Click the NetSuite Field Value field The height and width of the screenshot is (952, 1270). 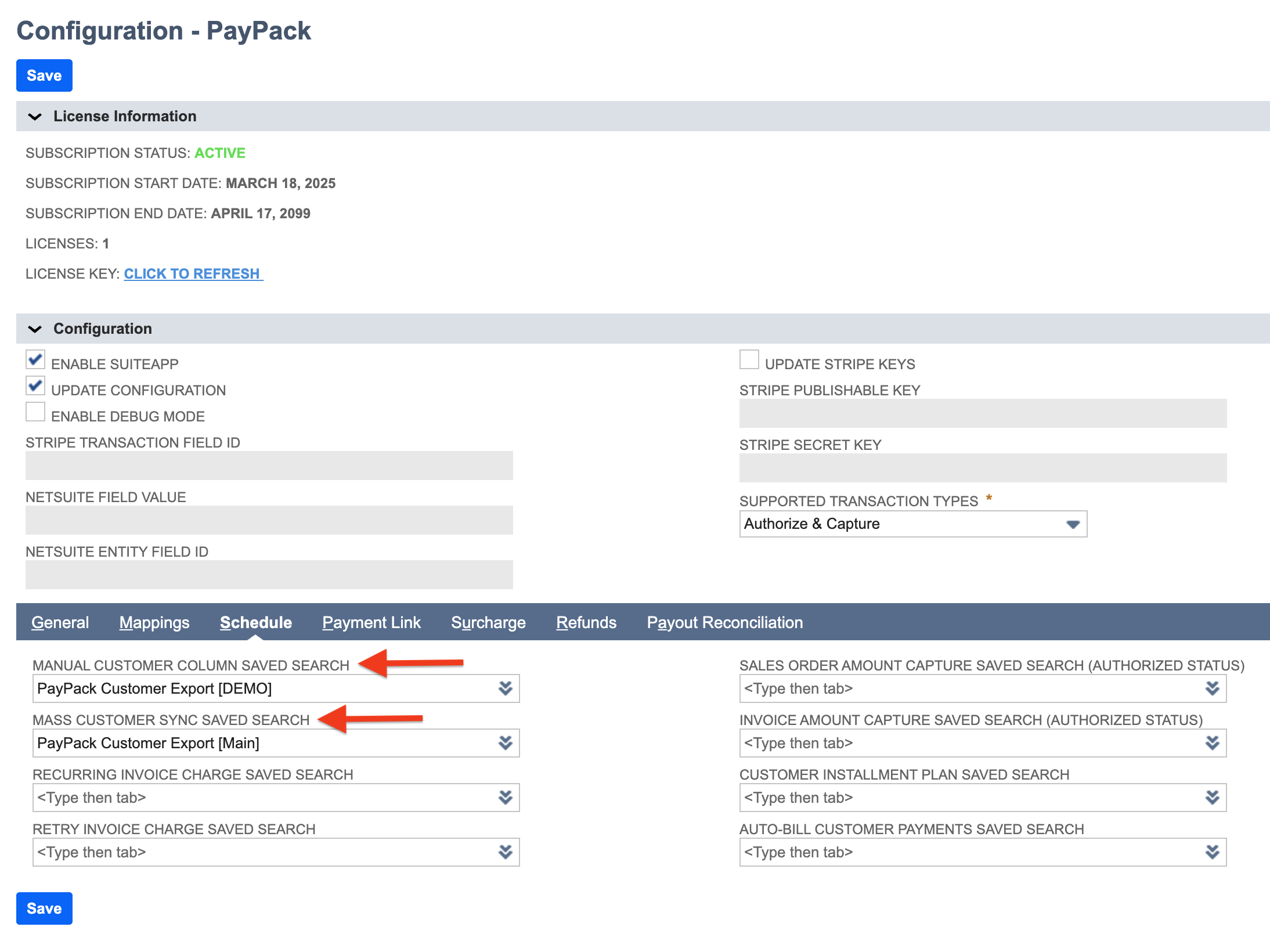[269, 520]
